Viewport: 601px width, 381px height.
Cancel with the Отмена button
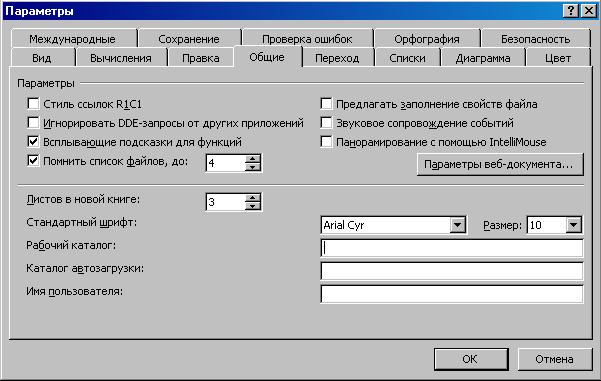point(555,359)
